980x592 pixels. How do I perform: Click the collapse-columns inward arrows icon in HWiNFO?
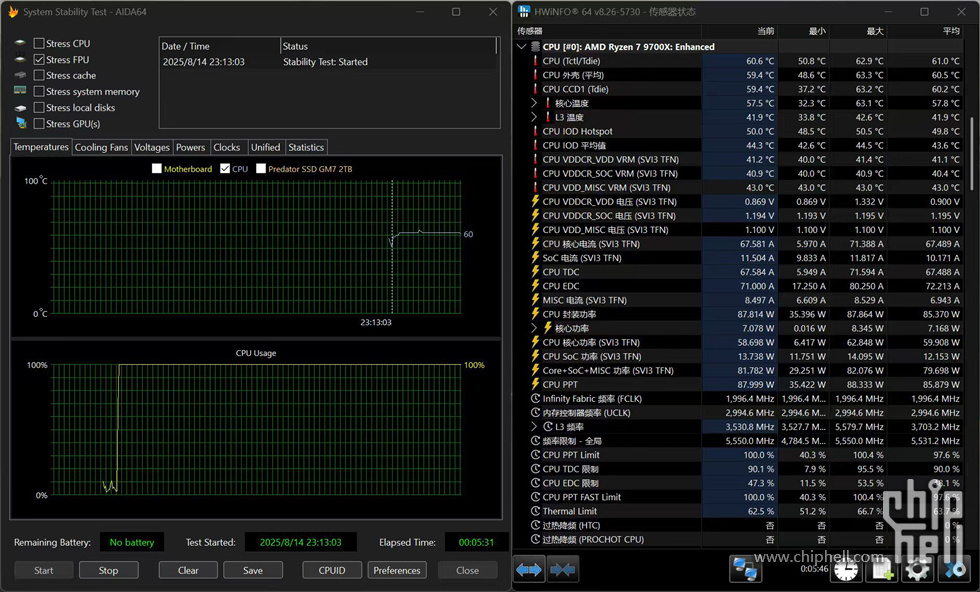coord(561,569)
